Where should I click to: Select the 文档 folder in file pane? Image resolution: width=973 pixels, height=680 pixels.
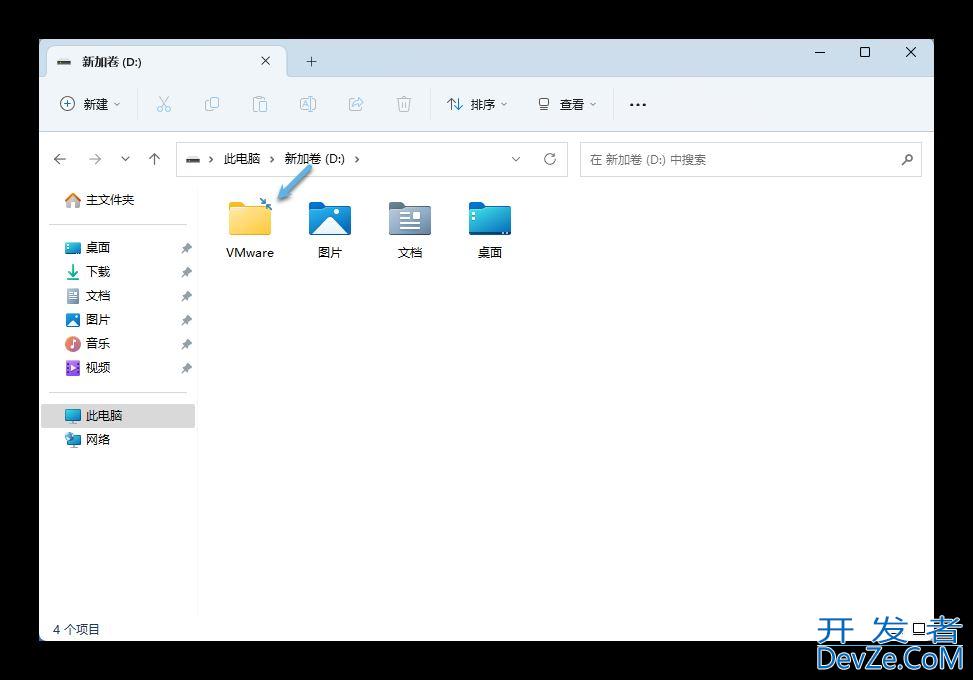tap(410, 230)
